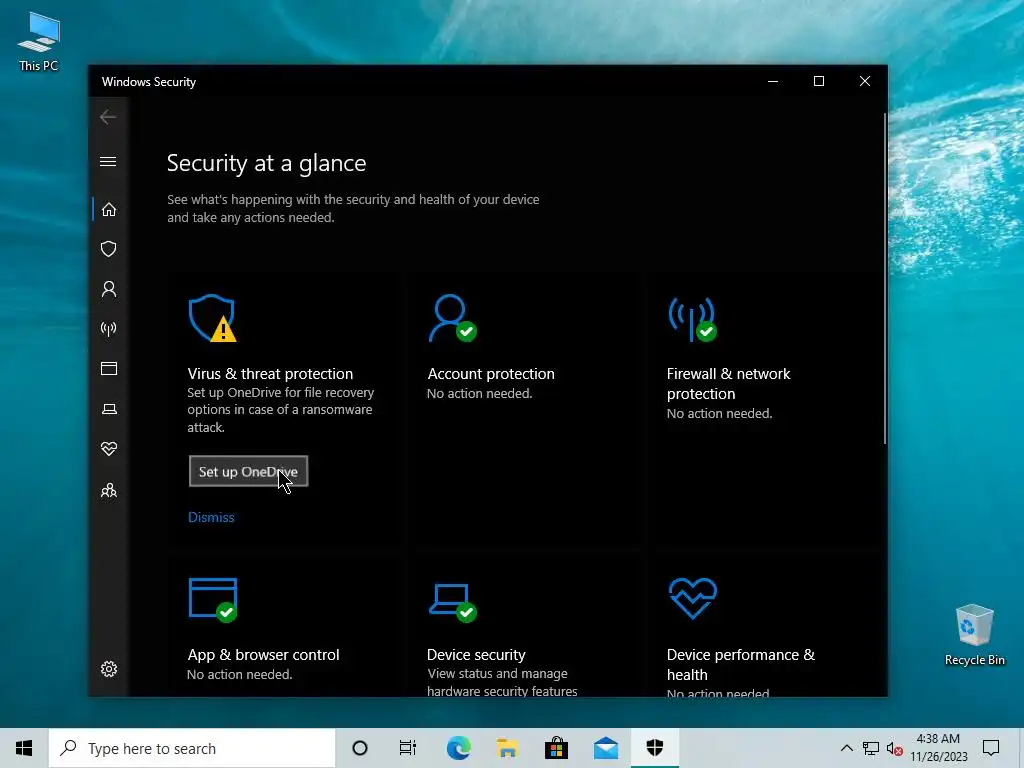Minimize the Windows Security window

[x=773, y=81]
